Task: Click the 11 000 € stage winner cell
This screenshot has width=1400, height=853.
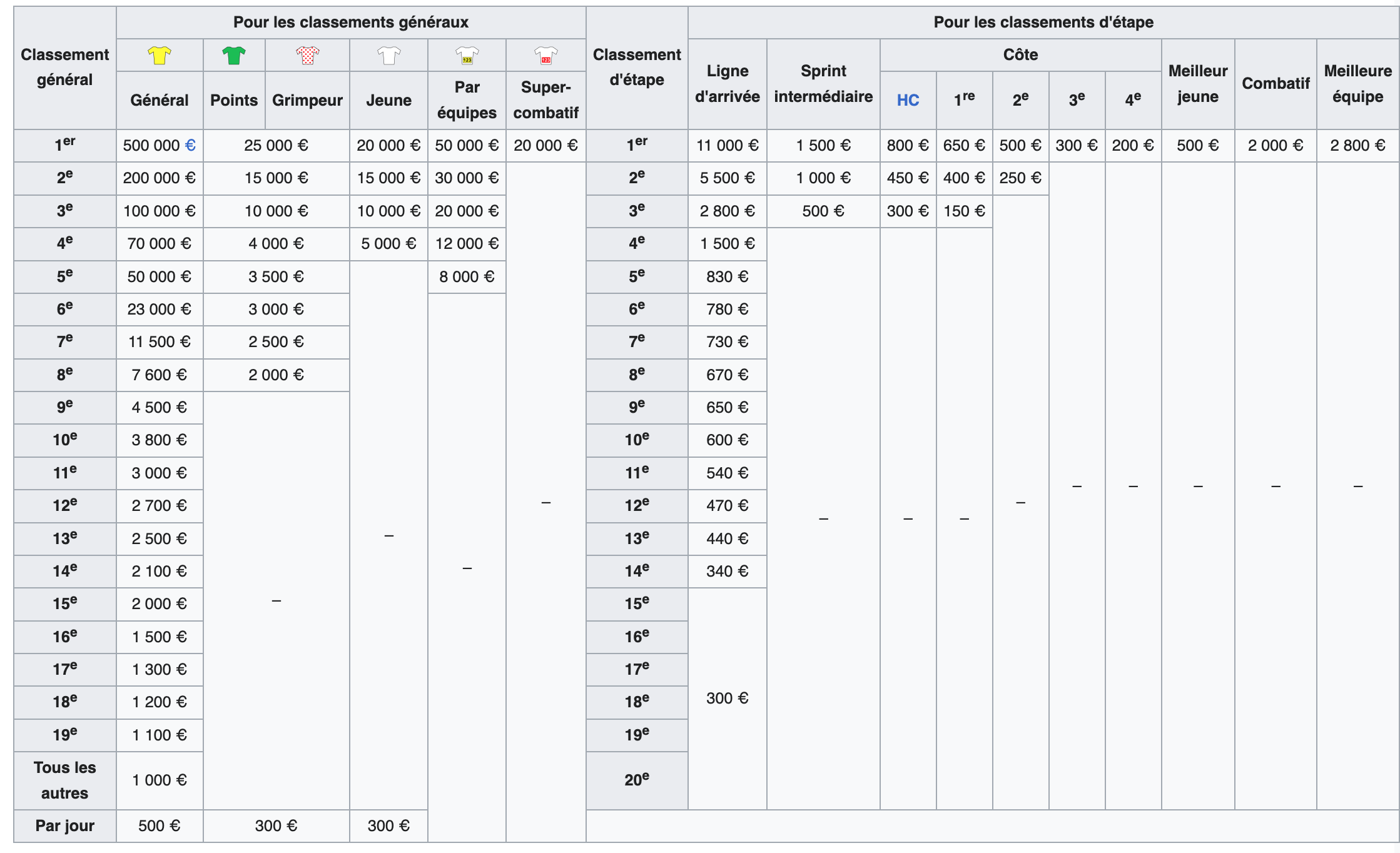Action: (727, 145)
